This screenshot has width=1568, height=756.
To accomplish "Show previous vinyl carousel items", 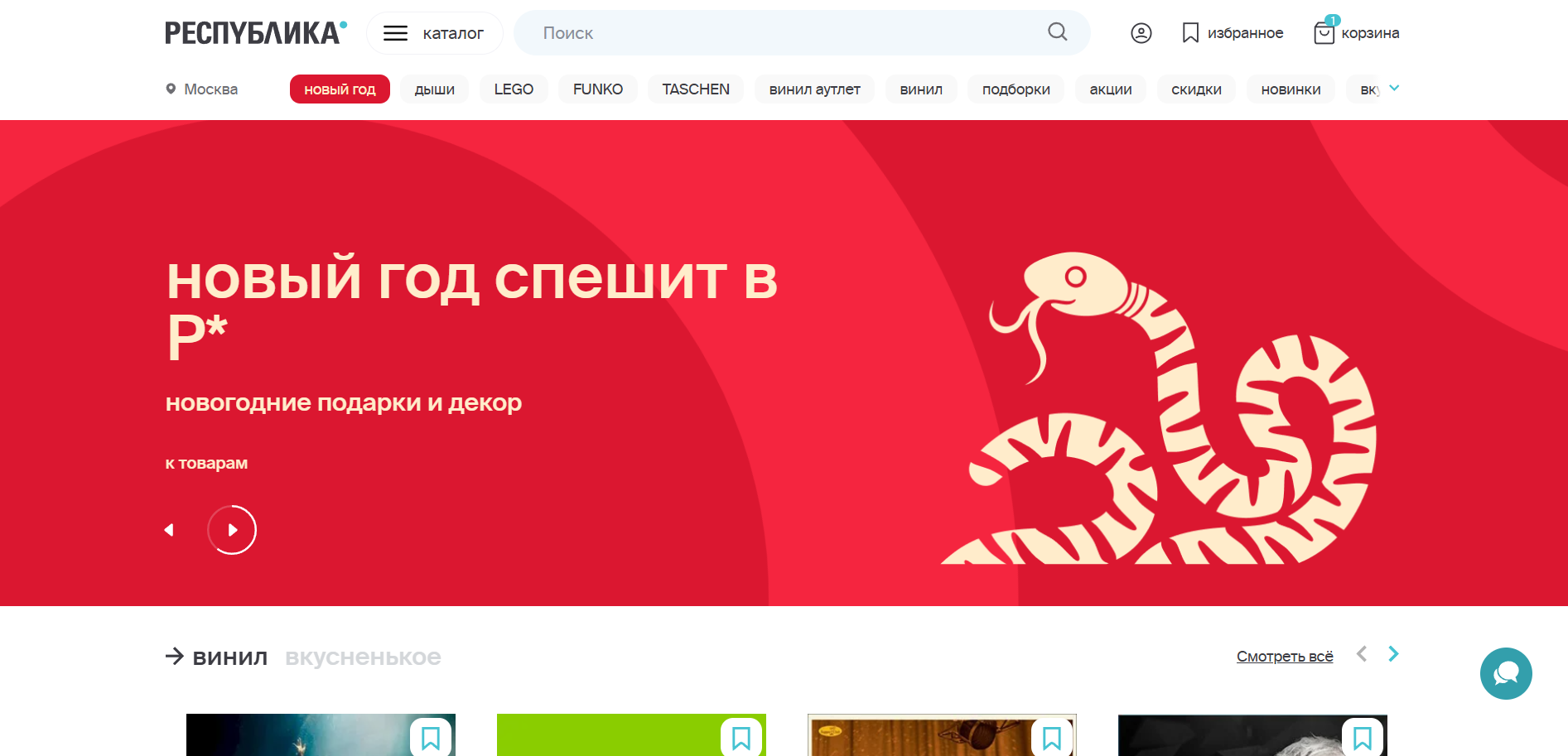I will coord(1362,654).
